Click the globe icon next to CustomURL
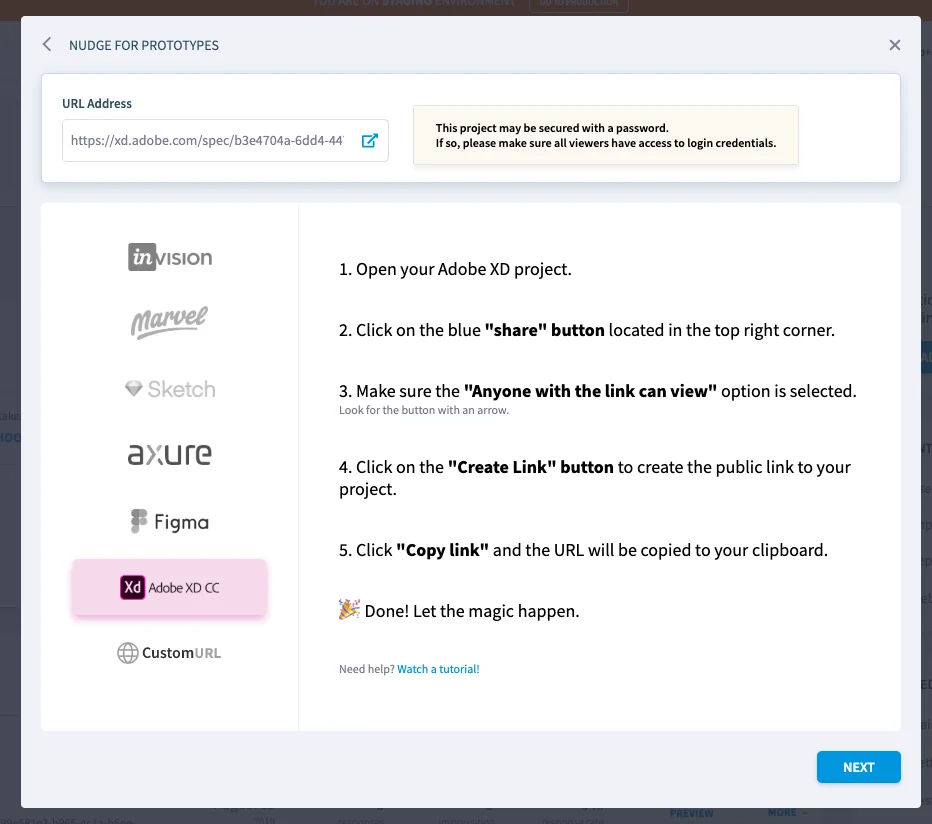The width and height of the screenshot is (932, 824). pyautogui.click(x=128, y=652)
